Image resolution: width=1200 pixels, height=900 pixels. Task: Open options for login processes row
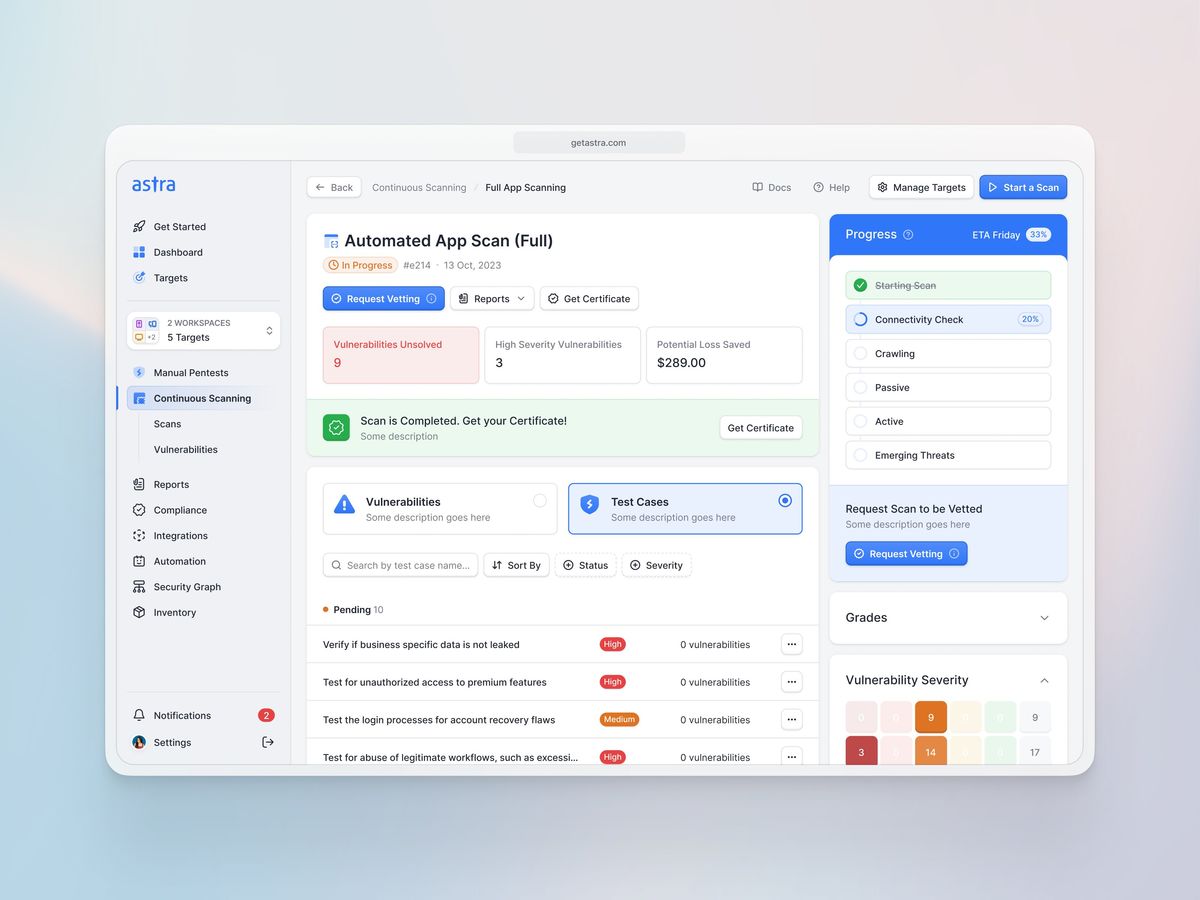coord(791,719)
